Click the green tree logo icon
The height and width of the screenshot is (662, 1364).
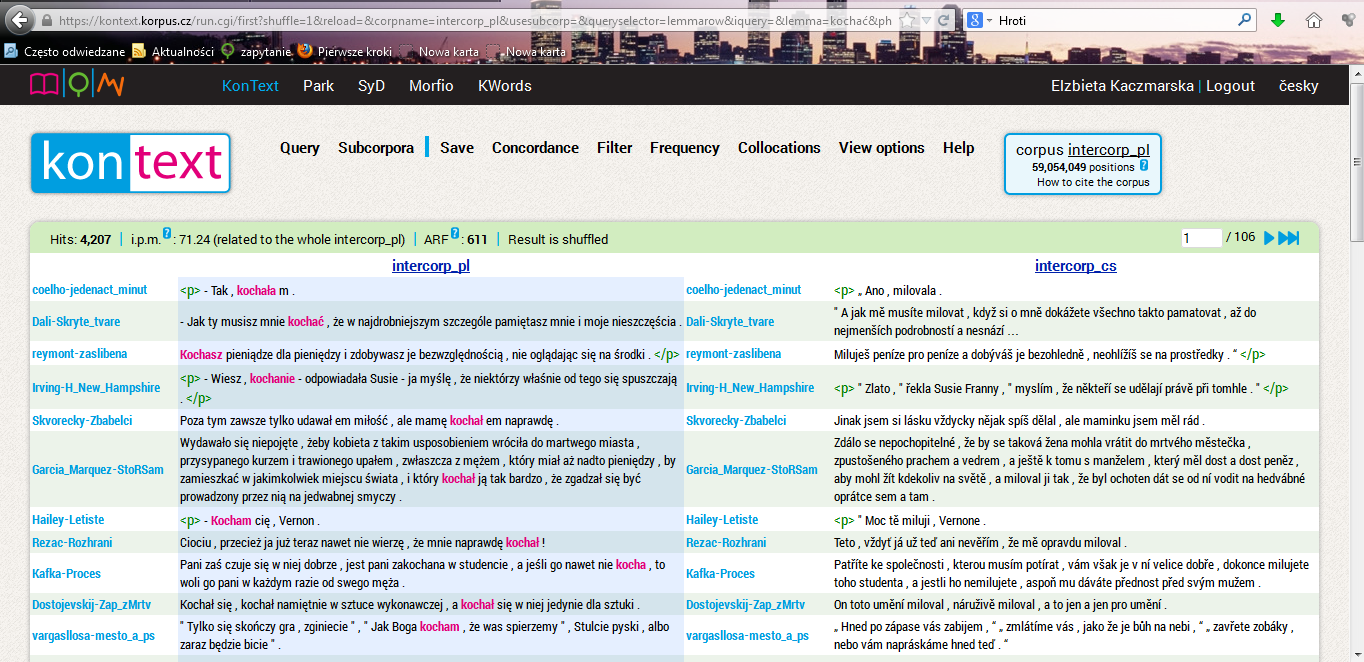click(x=77, y=86)
